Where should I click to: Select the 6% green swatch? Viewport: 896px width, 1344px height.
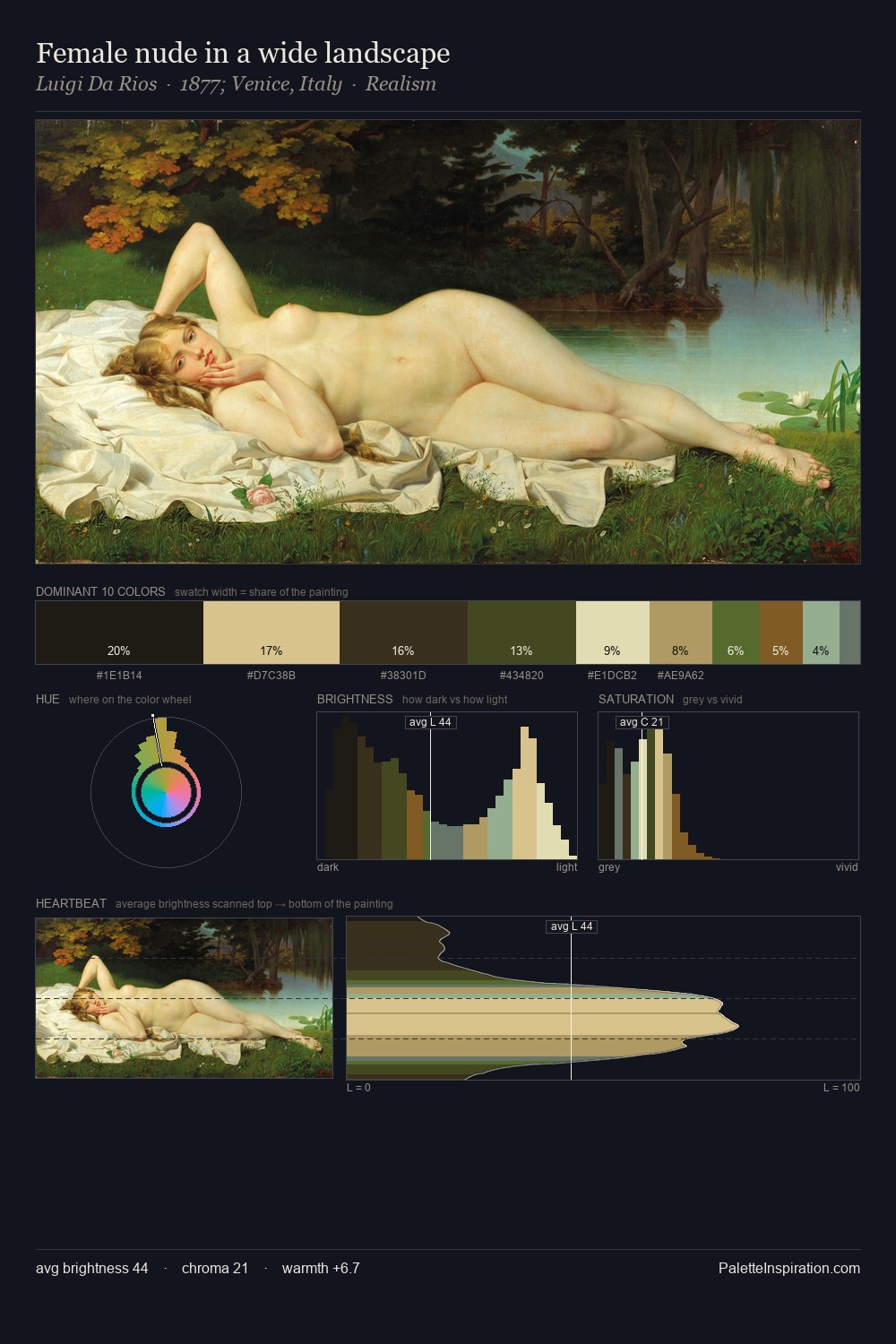coord(736,633)
